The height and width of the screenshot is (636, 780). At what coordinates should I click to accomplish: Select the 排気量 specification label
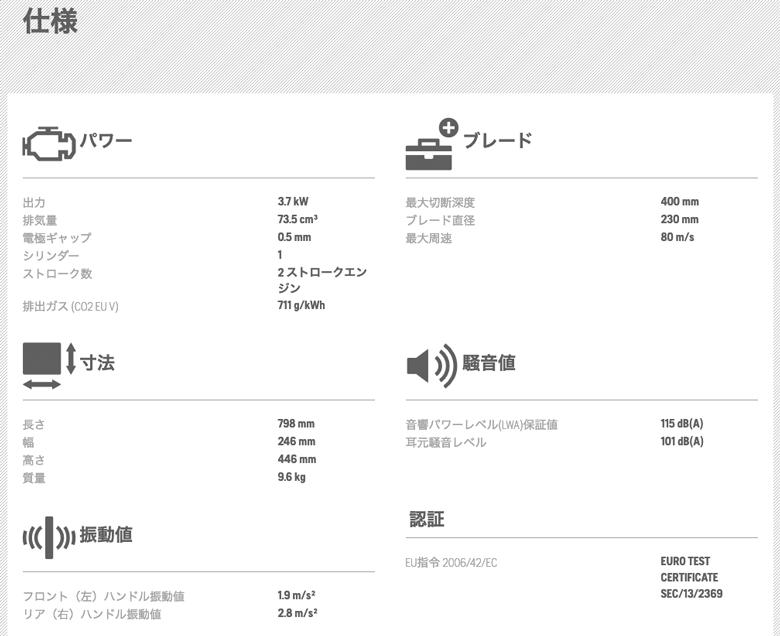[x=40, y=220]
